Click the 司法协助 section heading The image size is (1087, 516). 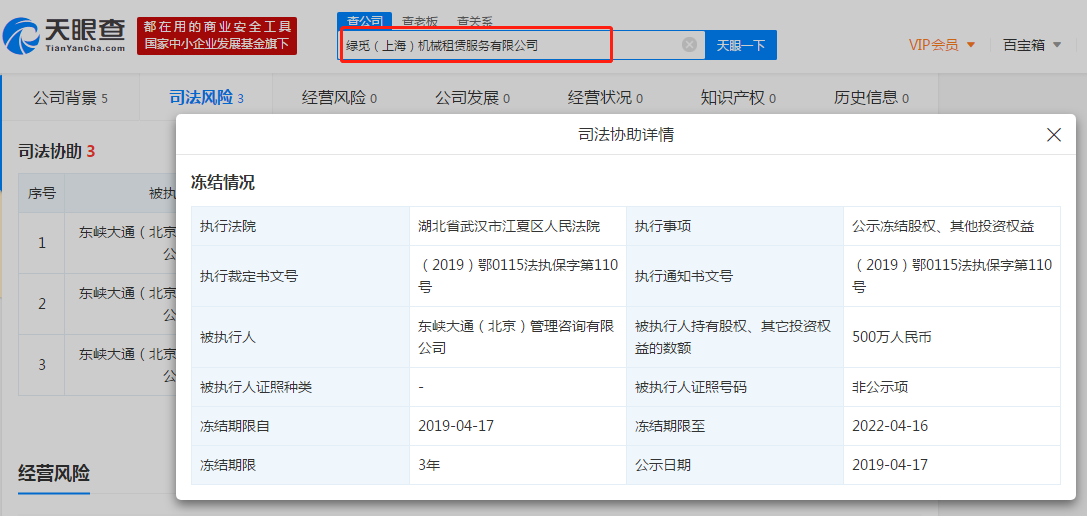click(x=56, y=151)
